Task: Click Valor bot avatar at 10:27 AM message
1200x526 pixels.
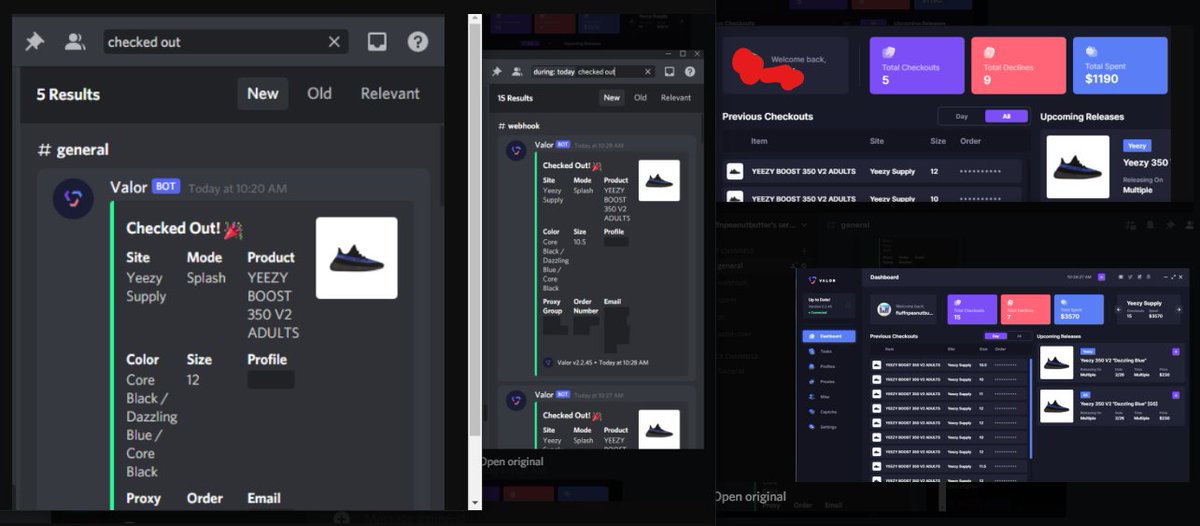Action: 517,401
